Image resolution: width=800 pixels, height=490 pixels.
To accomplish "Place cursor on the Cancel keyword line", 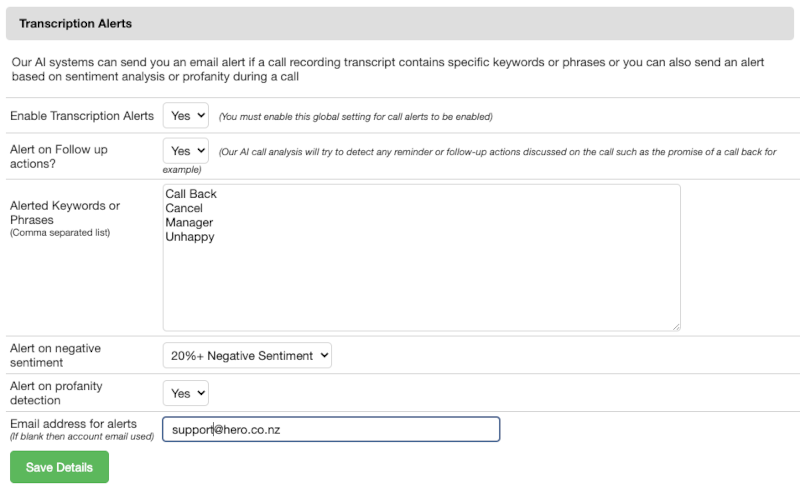I will click(x=184, y=208).
